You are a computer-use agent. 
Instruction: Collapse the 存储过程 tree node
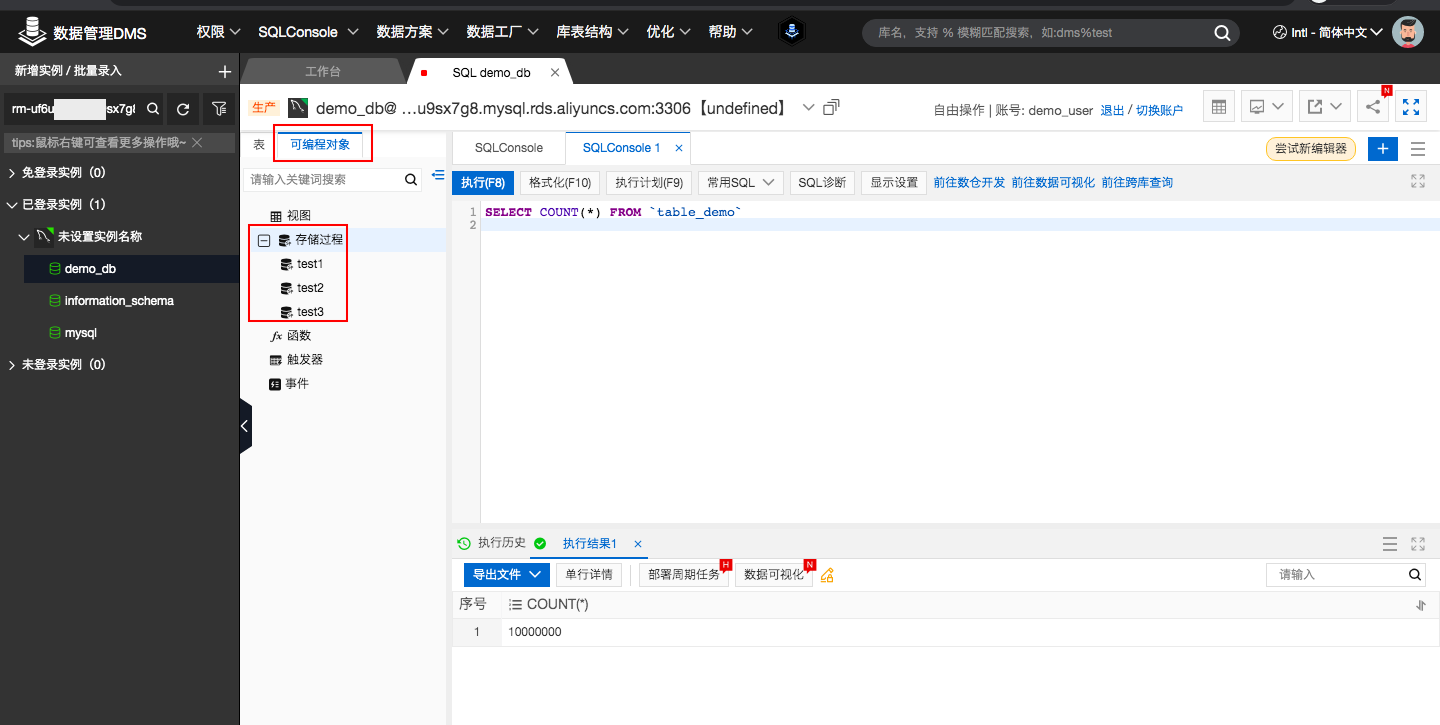tap(263, 239)
